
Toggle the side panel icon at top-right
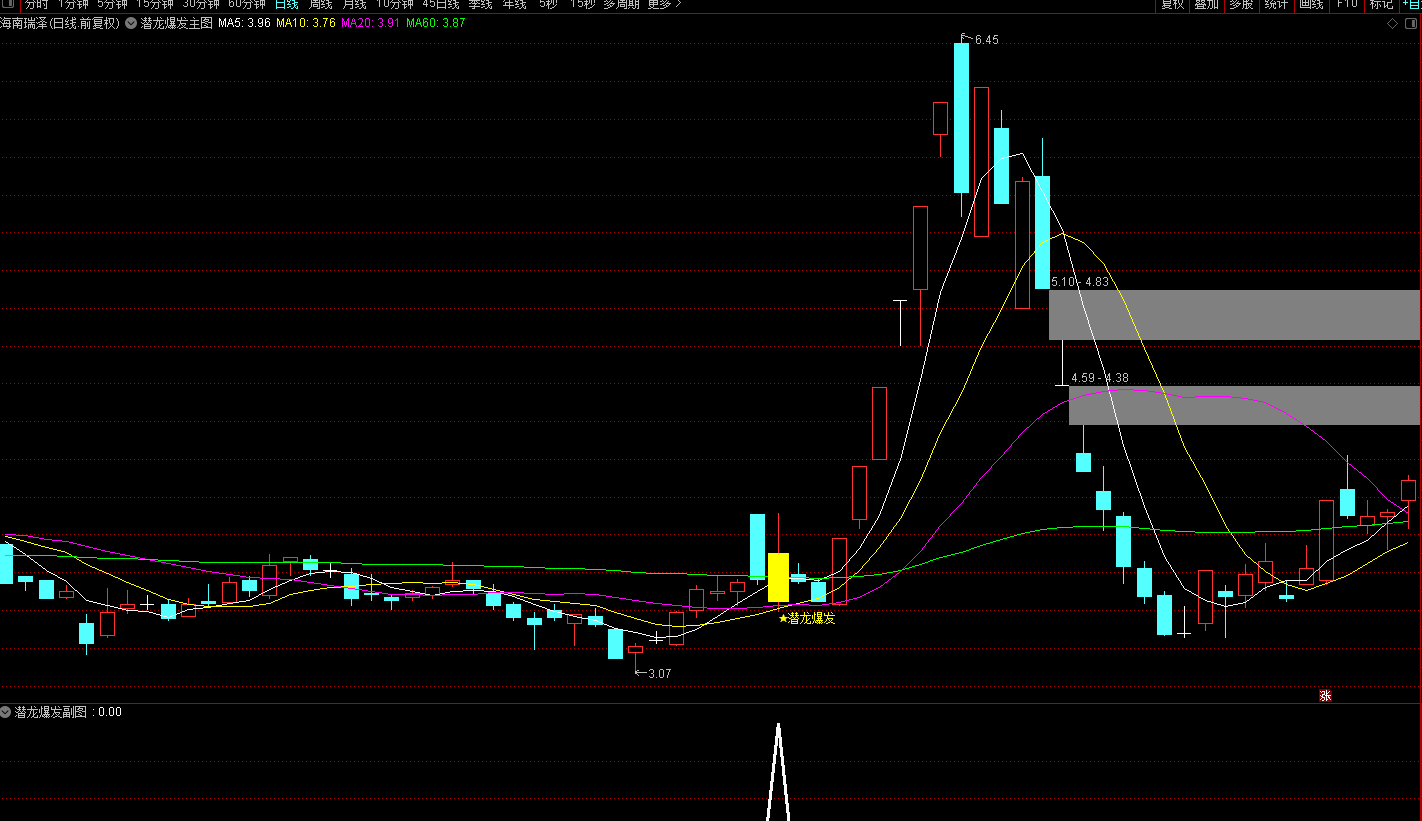(1410, 23)
